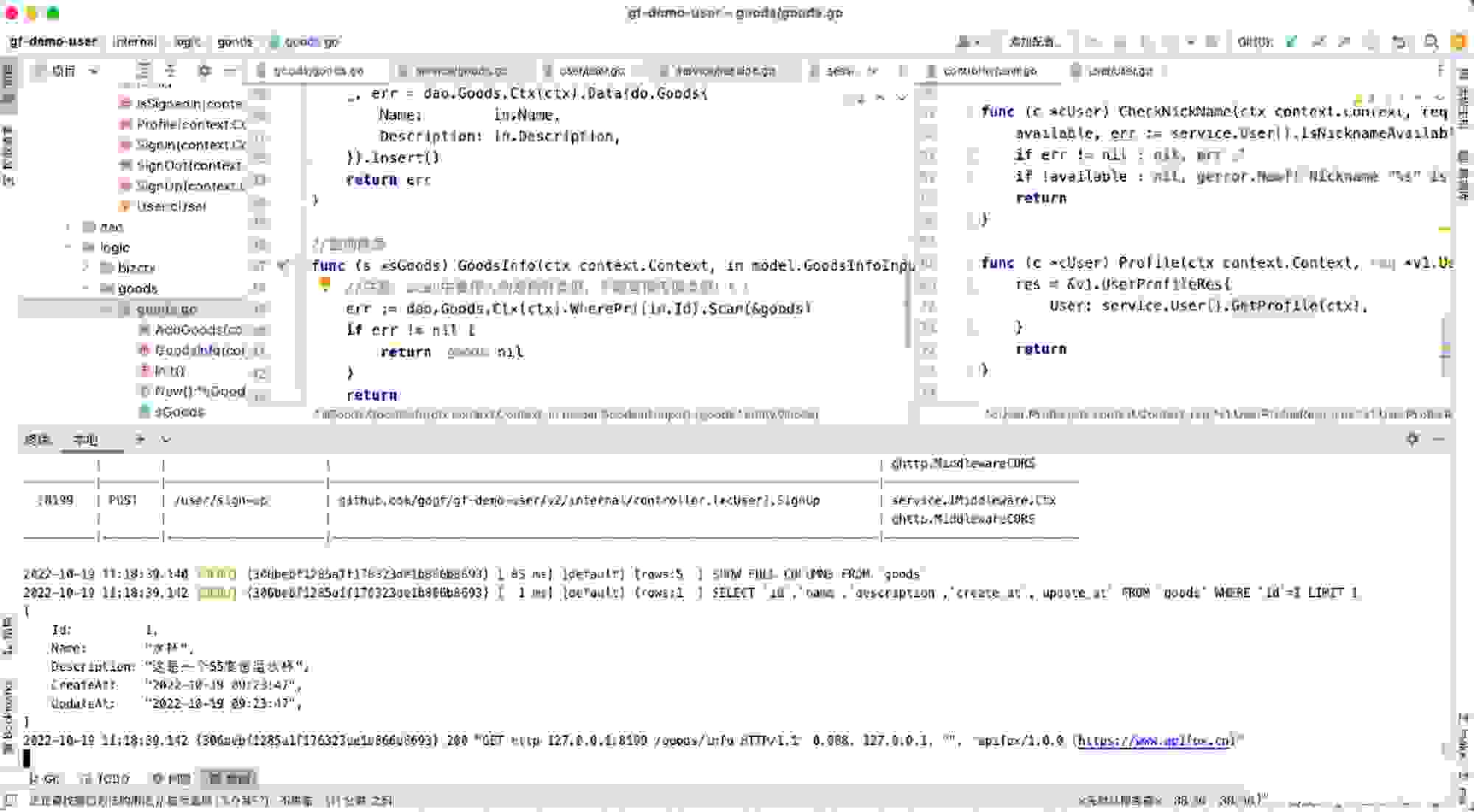Expand the dao folder in project tree
The image size is (1474, 812).
click(68, 227)
